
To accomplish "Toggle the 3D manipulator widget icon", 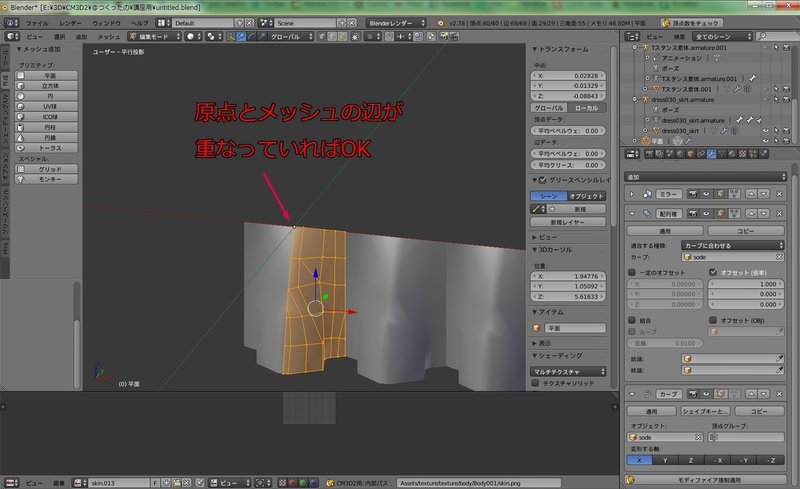I will click(x=230, y=37).
